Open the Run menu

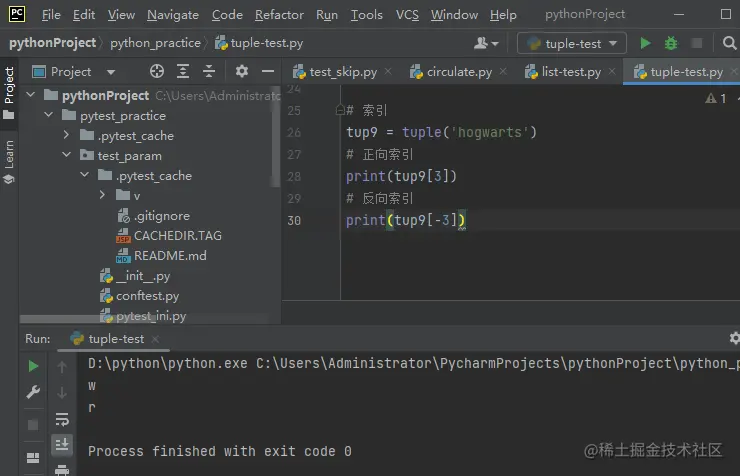point(327,15)
